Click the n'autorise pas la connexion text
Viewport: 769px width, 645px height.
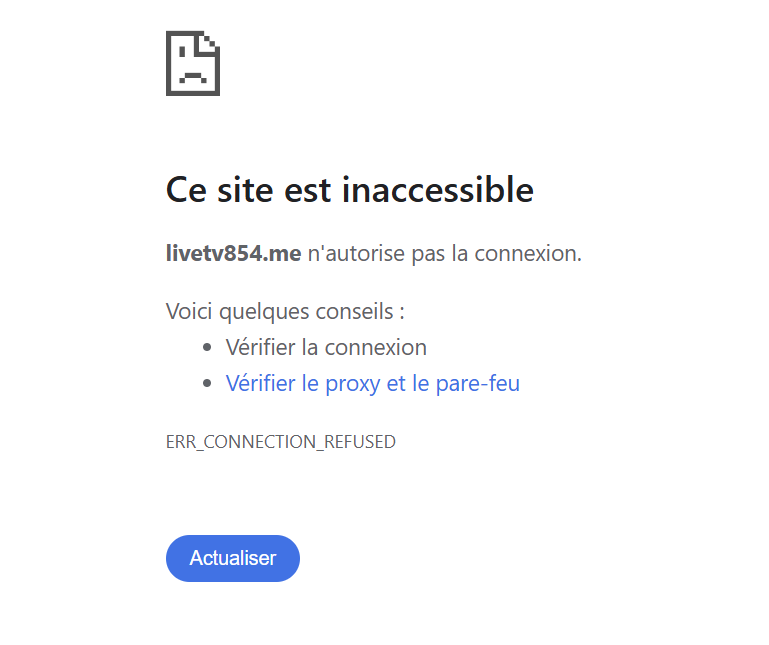pyautogui.click(x=444, y=254)
